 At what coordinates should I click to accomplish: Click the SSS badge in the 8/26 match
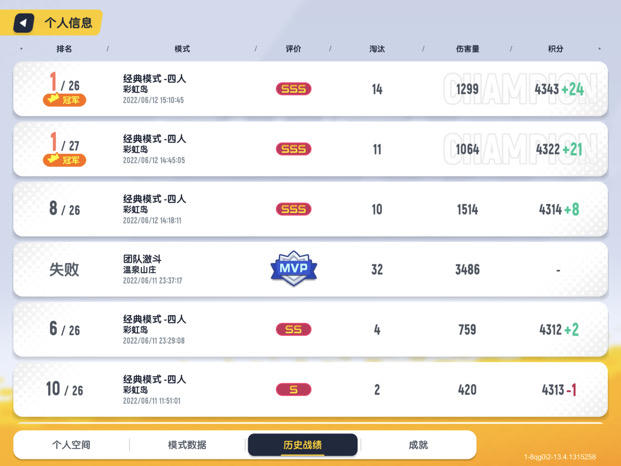[293, 209]
